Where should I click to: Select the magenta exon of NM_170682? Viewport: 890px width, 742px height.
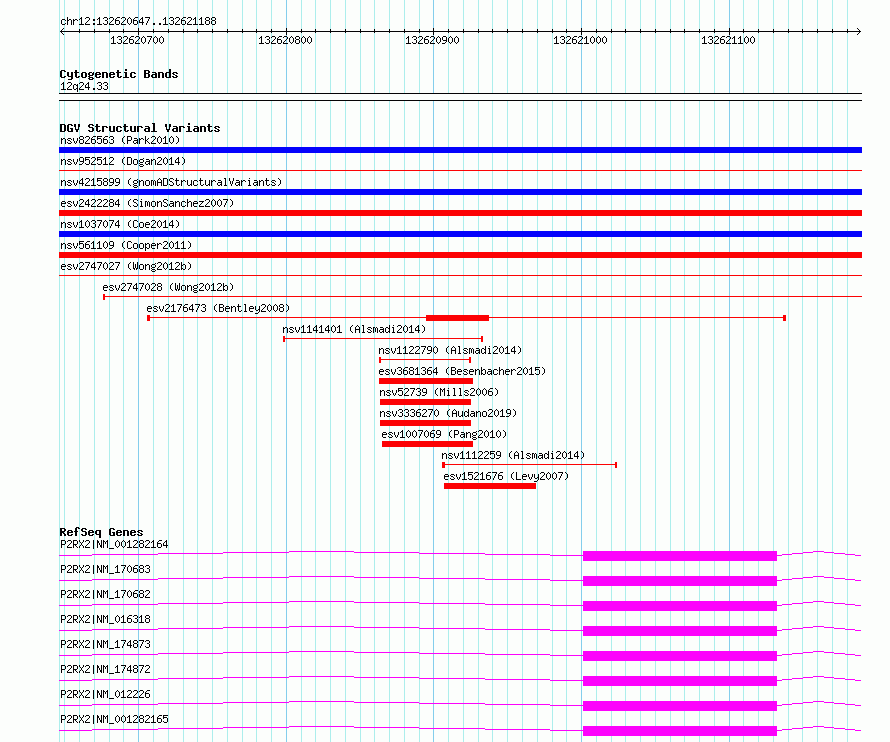click(680, 606)
